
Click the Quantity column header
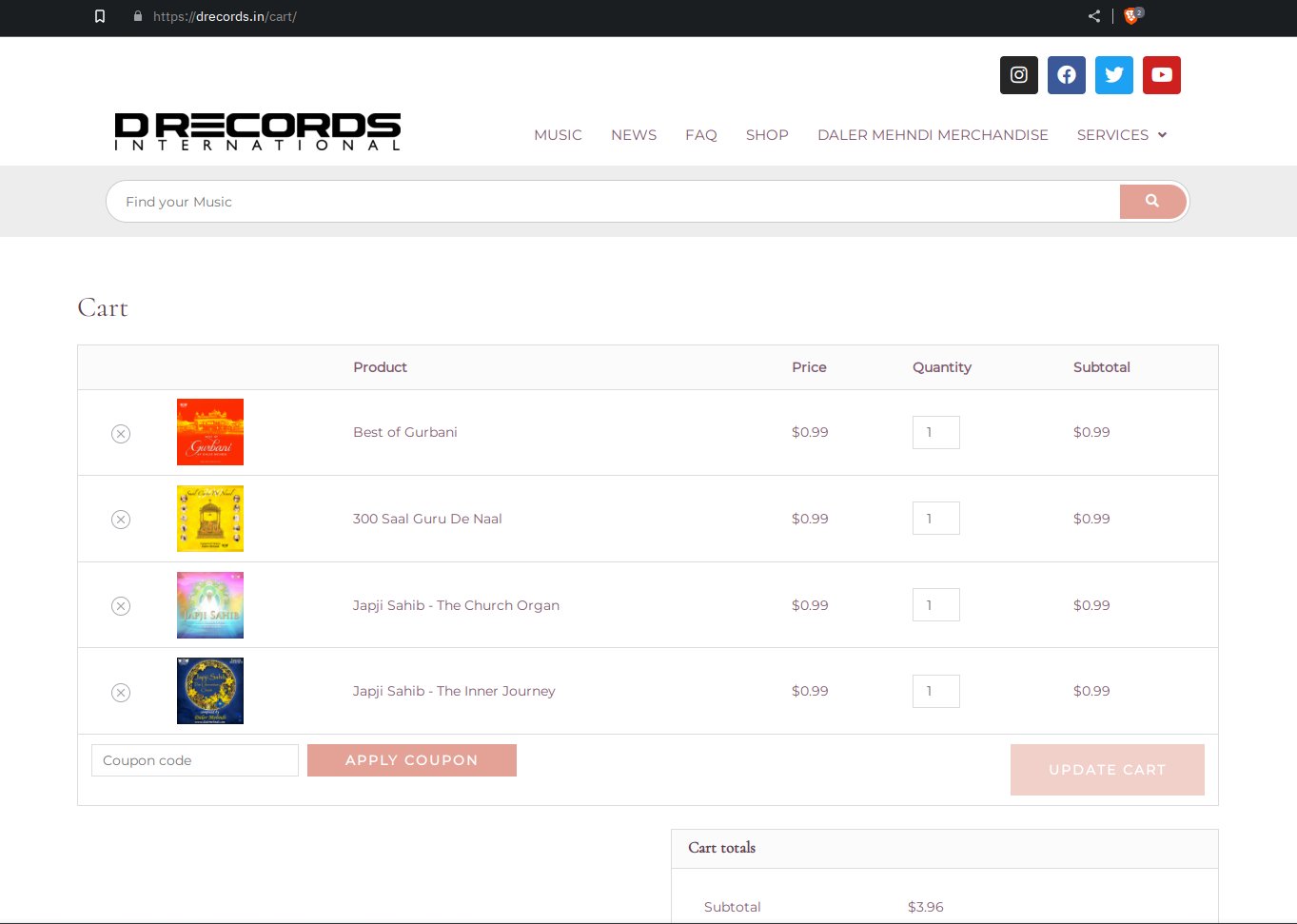tap(942, 367)
